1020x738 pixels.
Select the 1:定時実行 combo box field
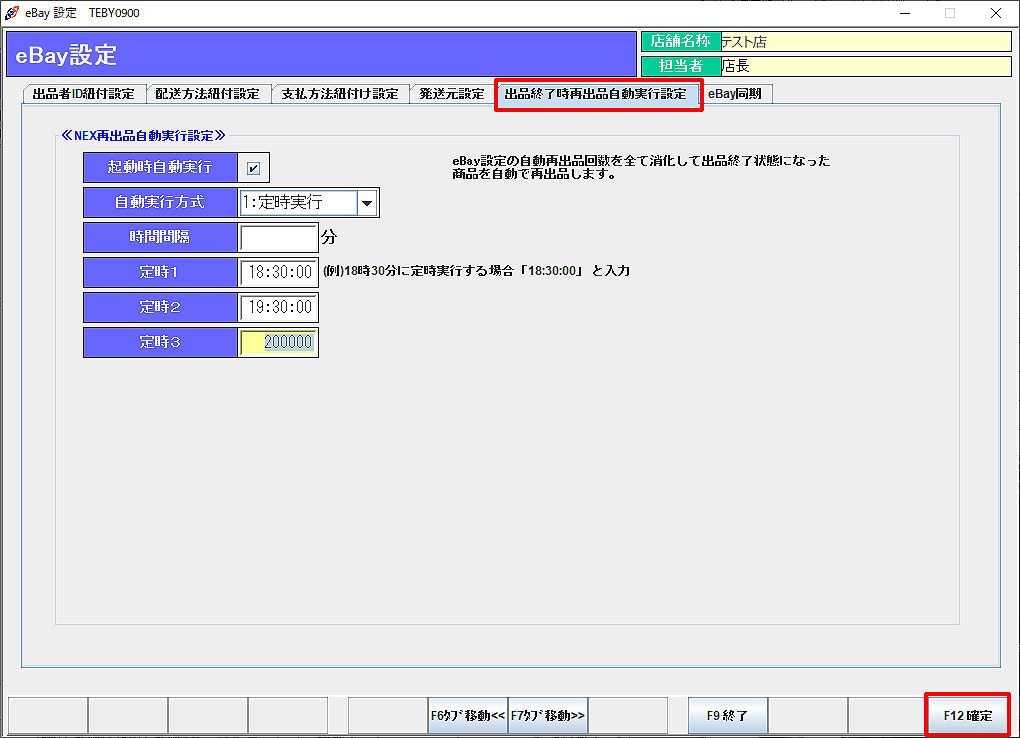(x=298, y=203)
